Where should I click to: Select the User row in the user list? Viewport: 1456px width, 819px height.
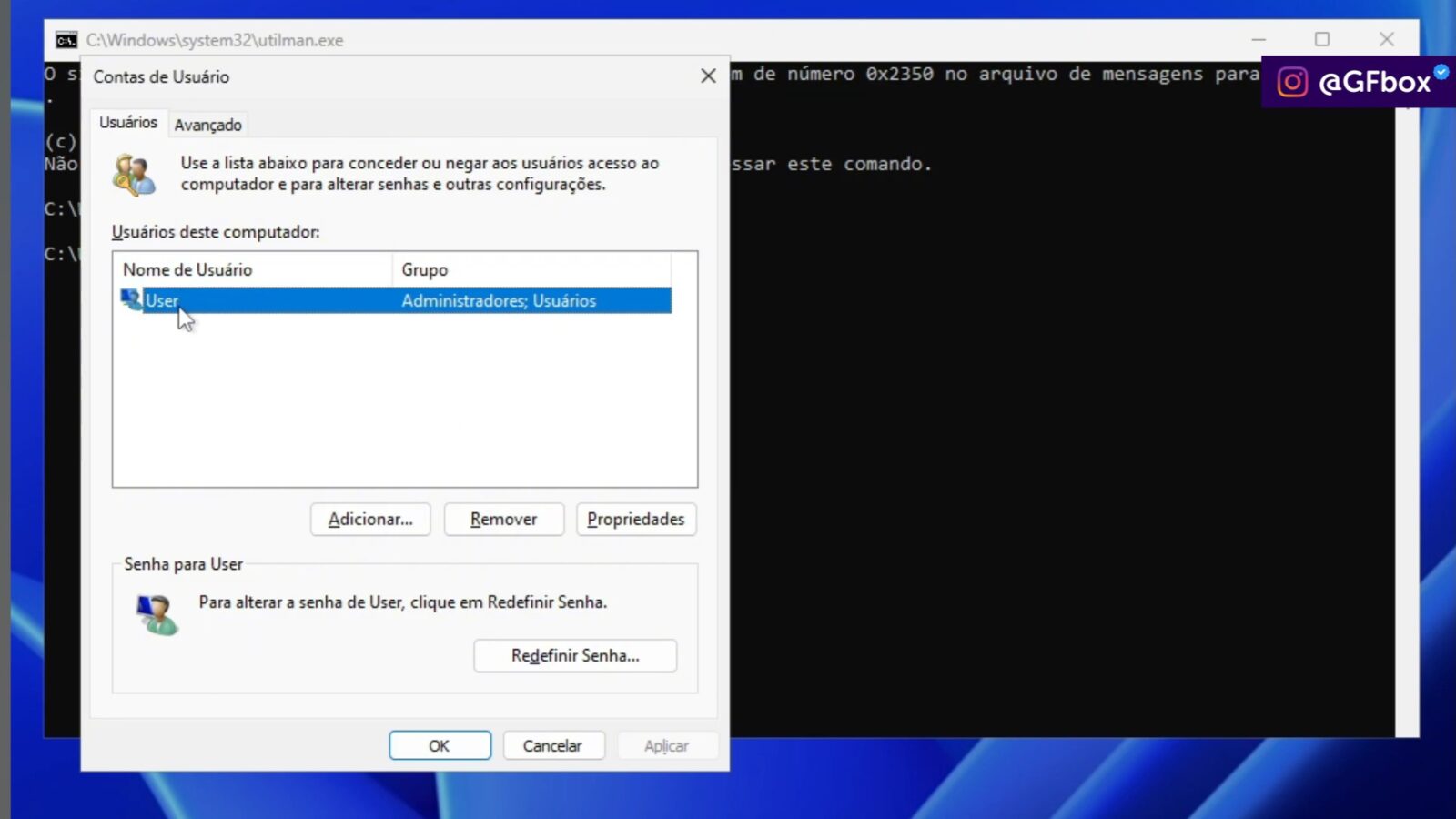point(364,300)
